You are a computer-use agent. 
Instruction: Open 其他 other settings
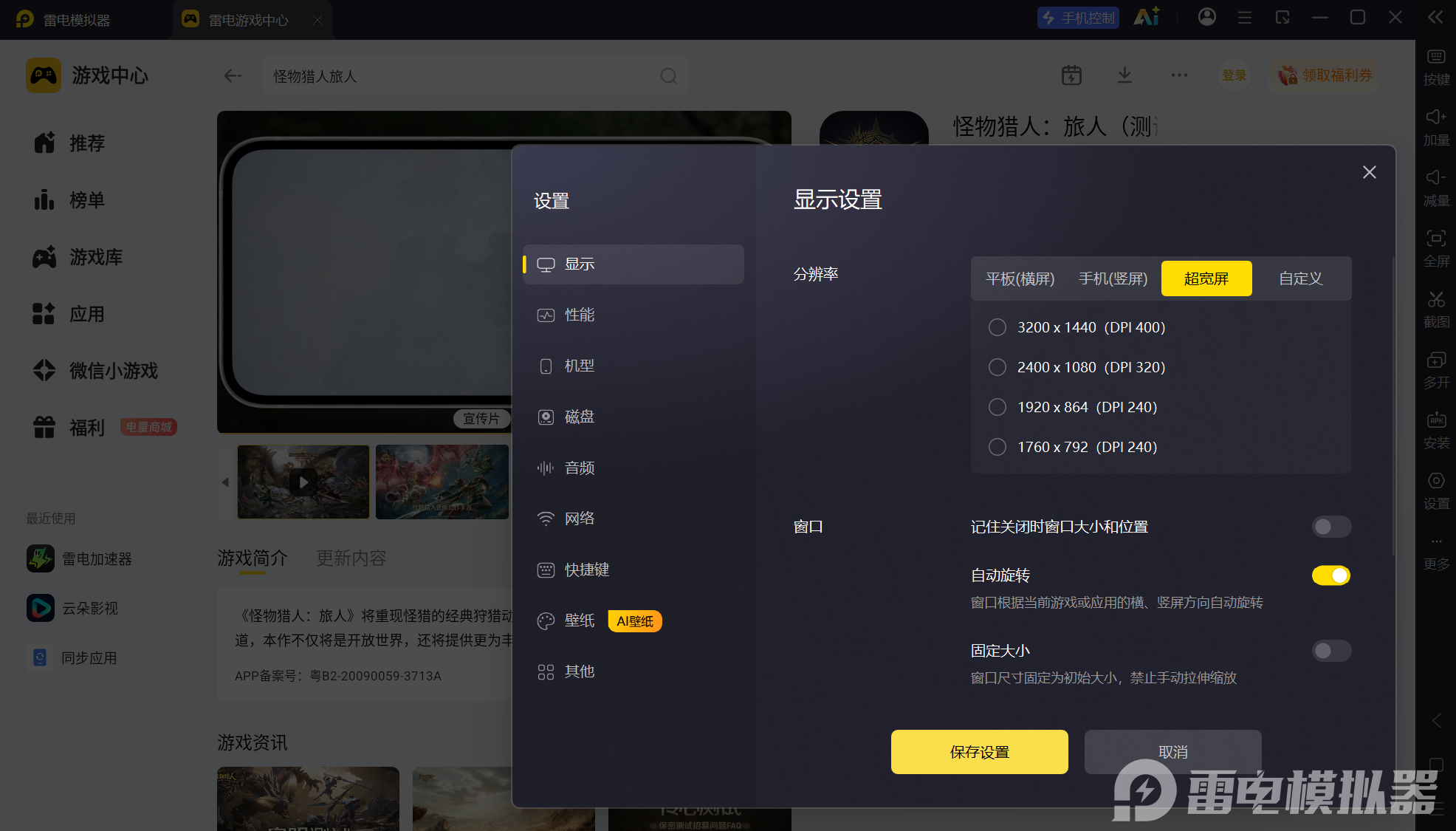pos(633,672)
